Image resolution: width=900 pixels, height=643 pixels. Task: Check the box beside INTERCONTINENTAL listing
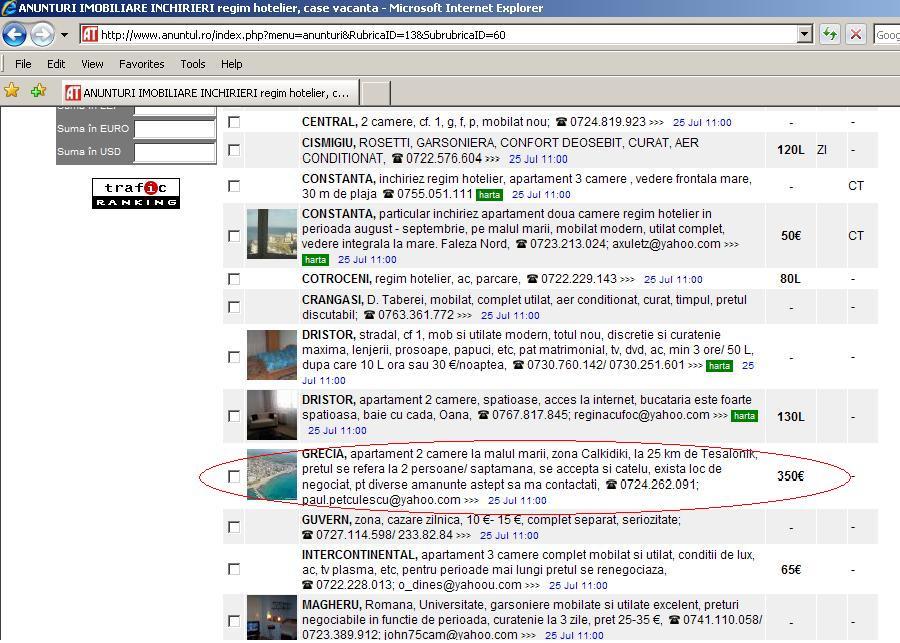pyautogui.click(x=234, y=569)
